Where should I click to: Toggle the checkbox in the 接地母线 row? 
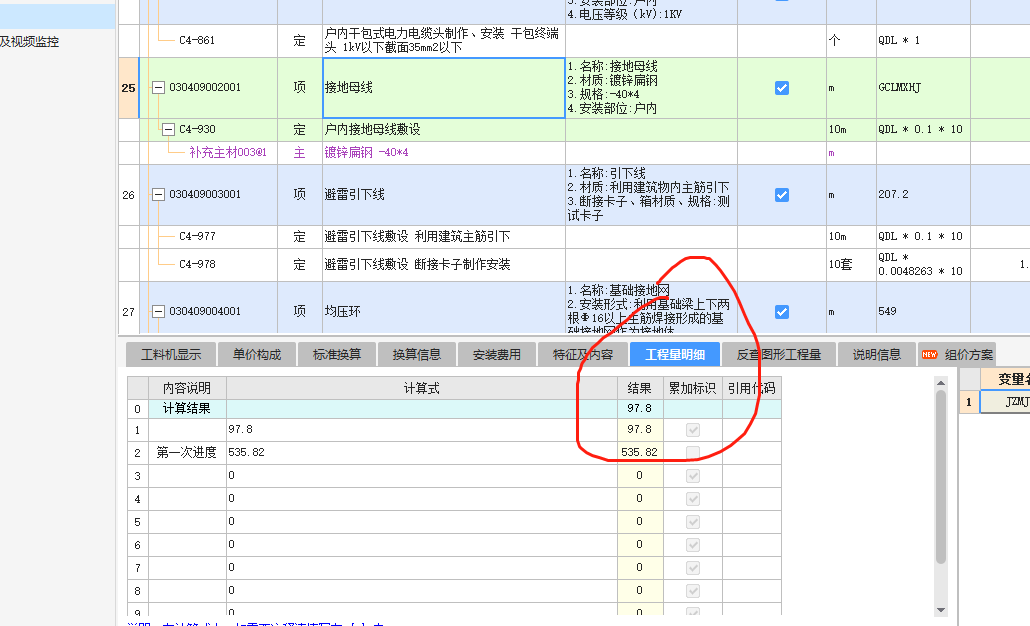click(782, 88)
